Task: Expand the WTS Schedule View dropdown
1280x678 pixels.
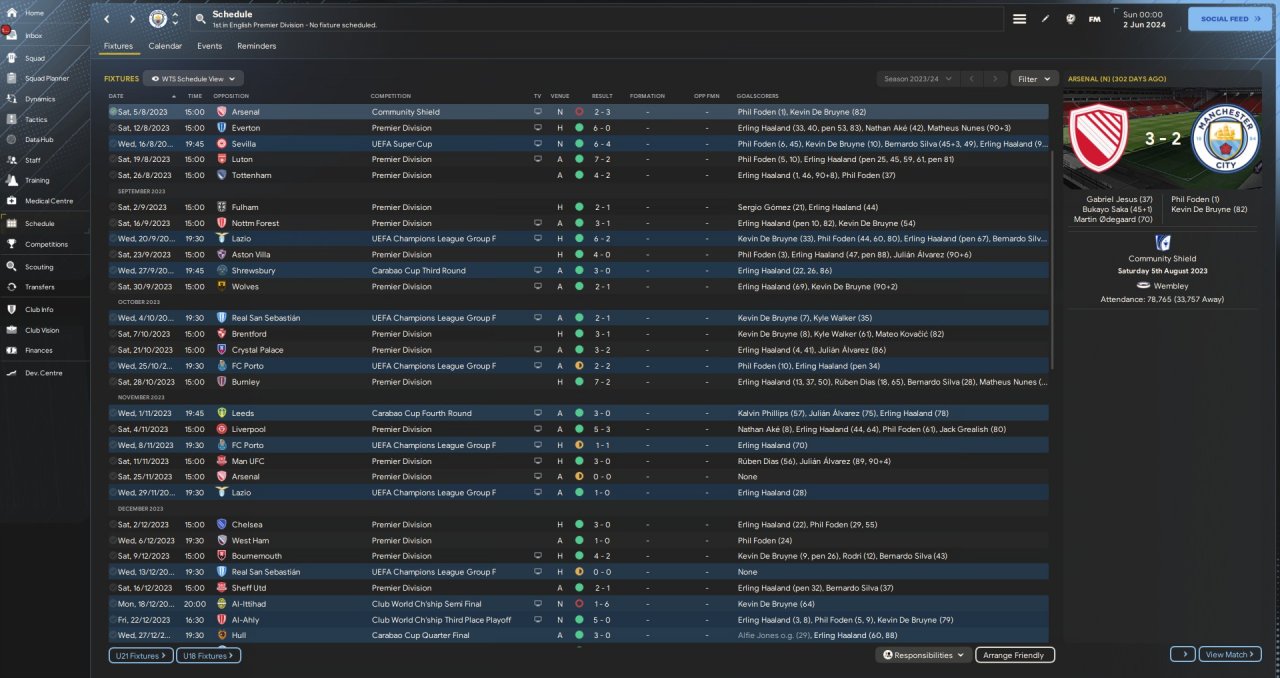Action: pos(194,78)
